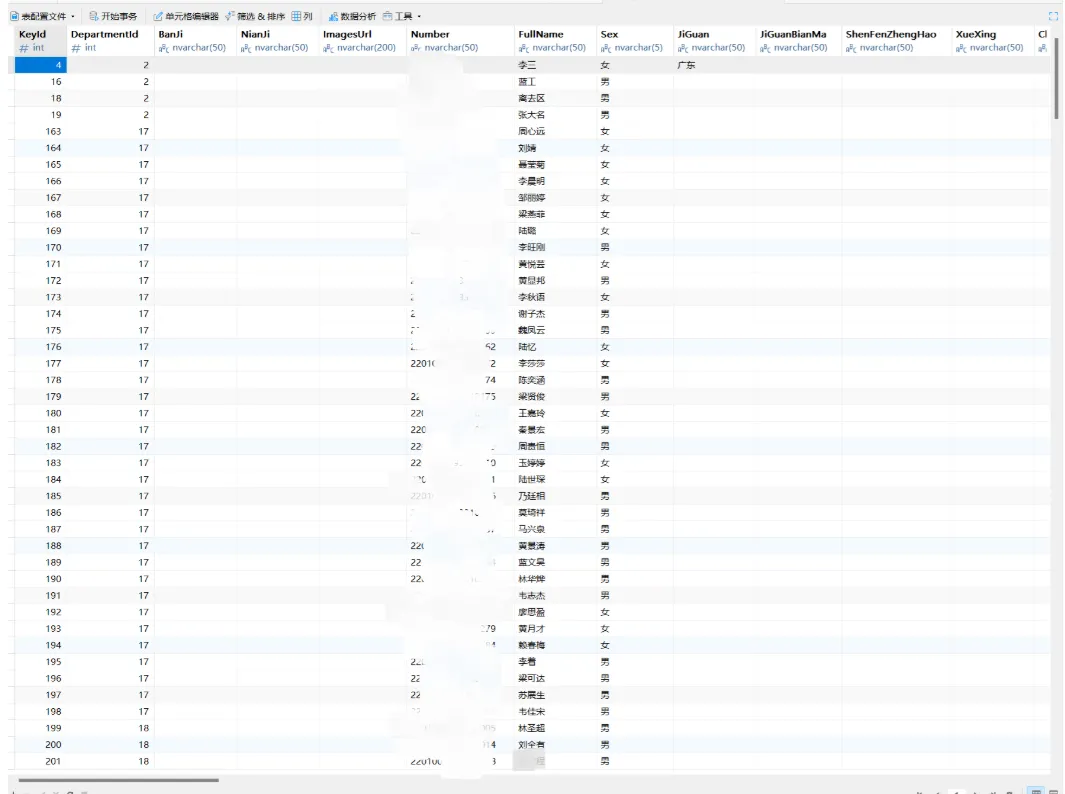
Task: Select the DepartmentId column header
Action: [111, 41]
